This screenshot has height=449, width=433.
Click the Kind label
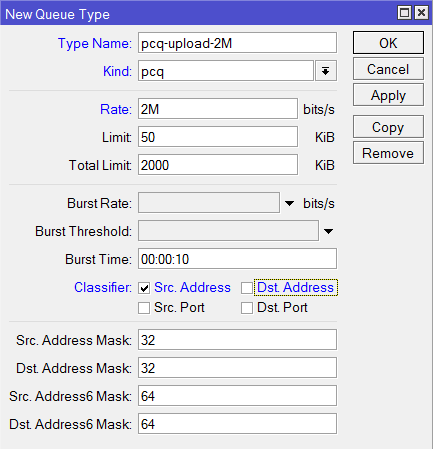coord(117,71)
